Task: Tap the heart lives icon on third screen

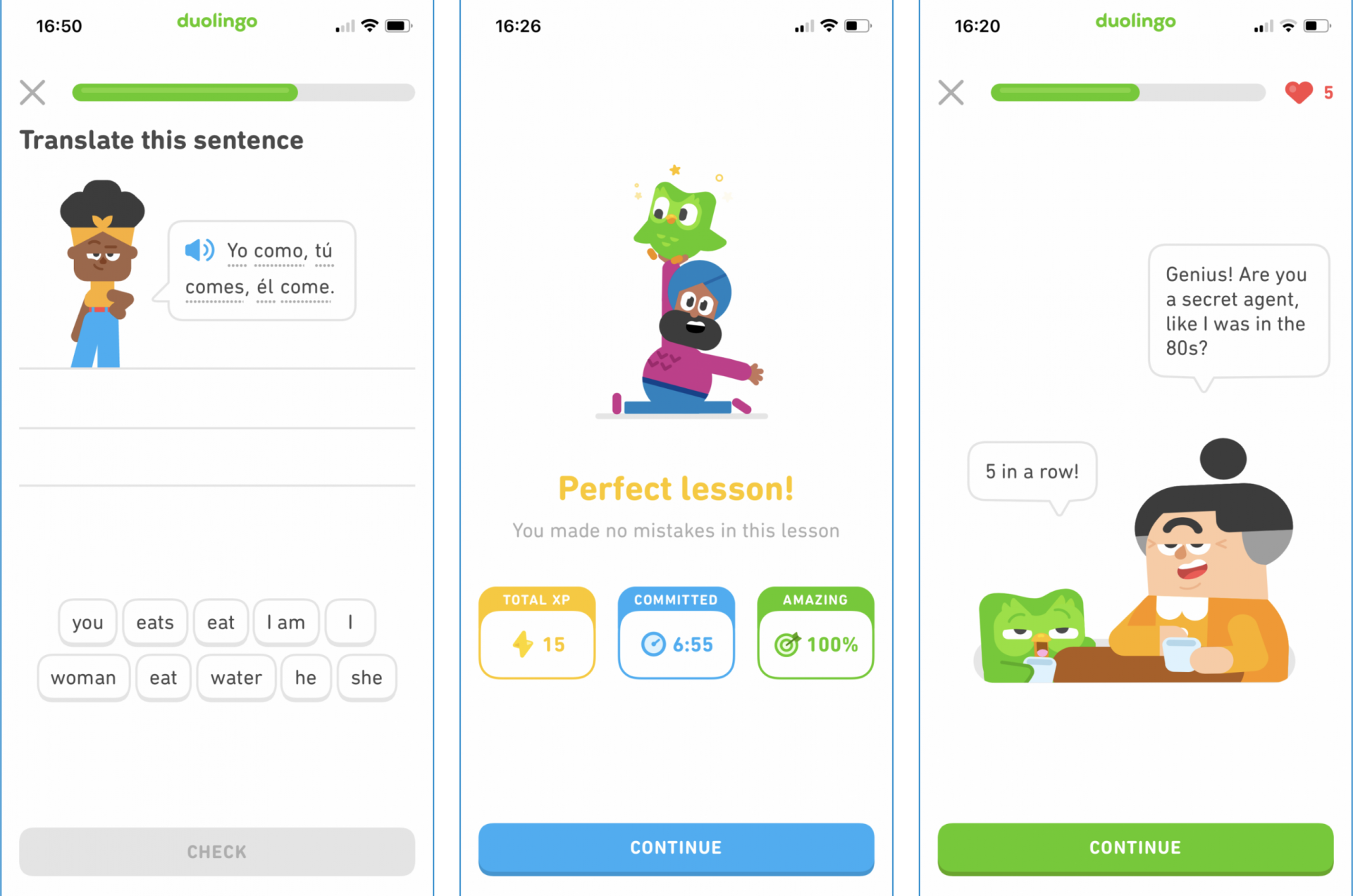Action: pos(1299,93)
